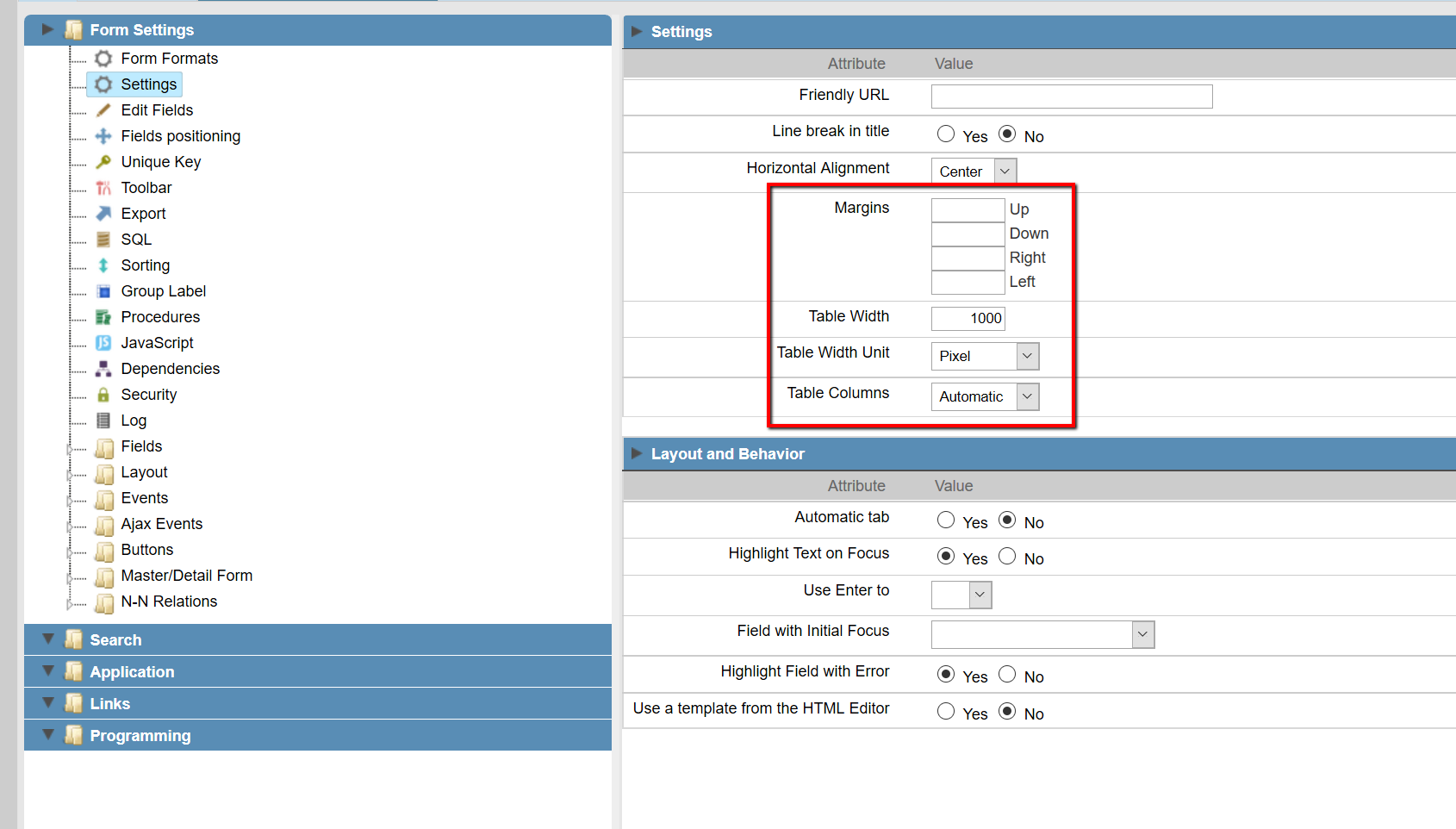Click the Group Label icon
This screenshot has width=1456, height=829.
103,291
